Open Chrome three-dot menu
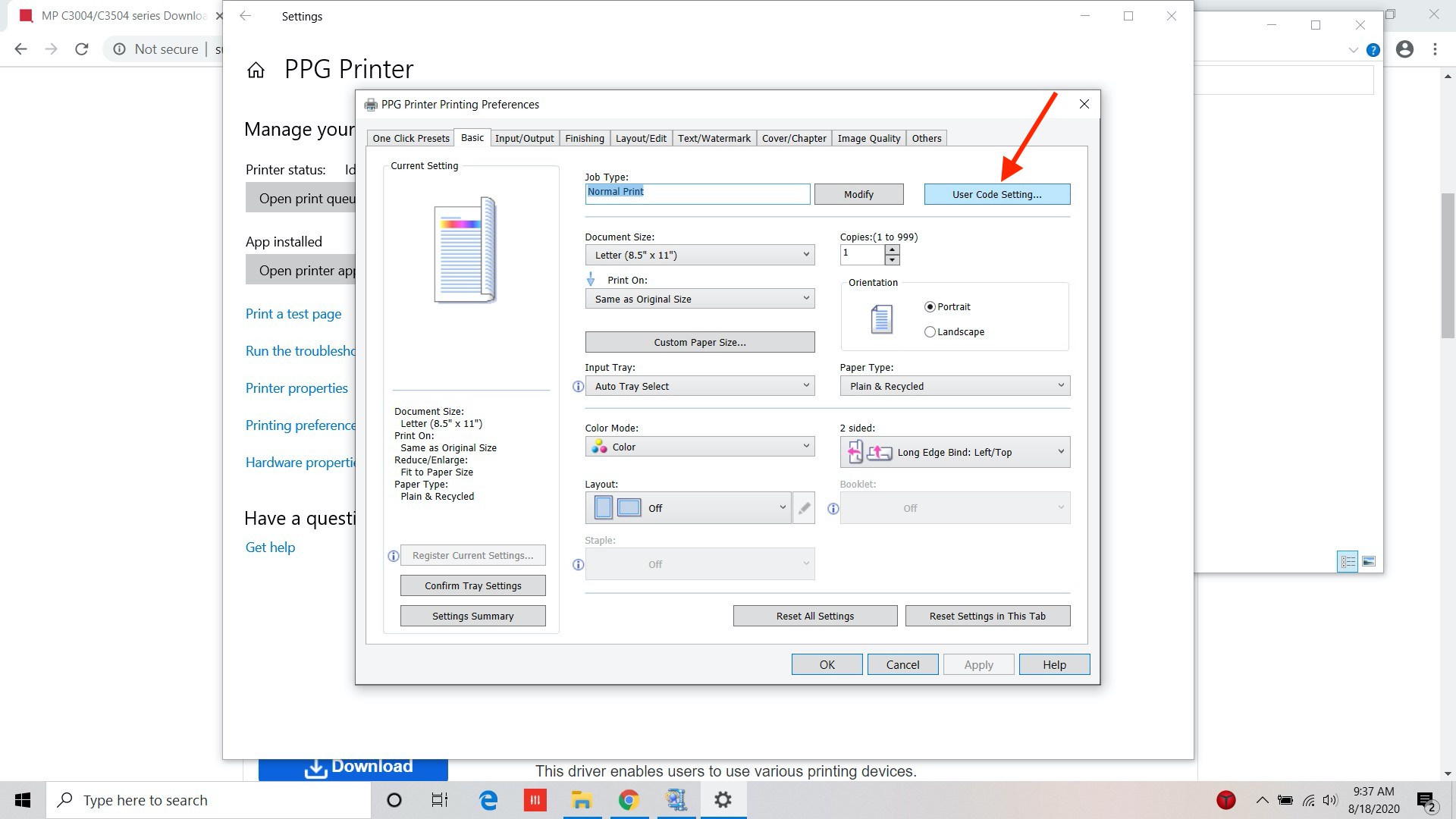Image resolution: width=1456 pixels, height=819 pixels. click(1435, 49)
